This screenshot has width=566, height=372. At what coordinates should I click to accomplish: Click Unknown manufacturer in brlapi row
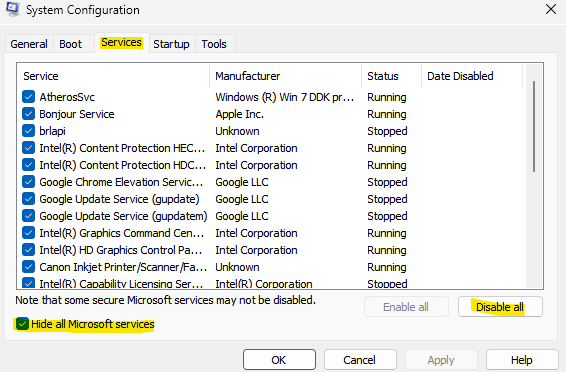[x=237, y=131]
